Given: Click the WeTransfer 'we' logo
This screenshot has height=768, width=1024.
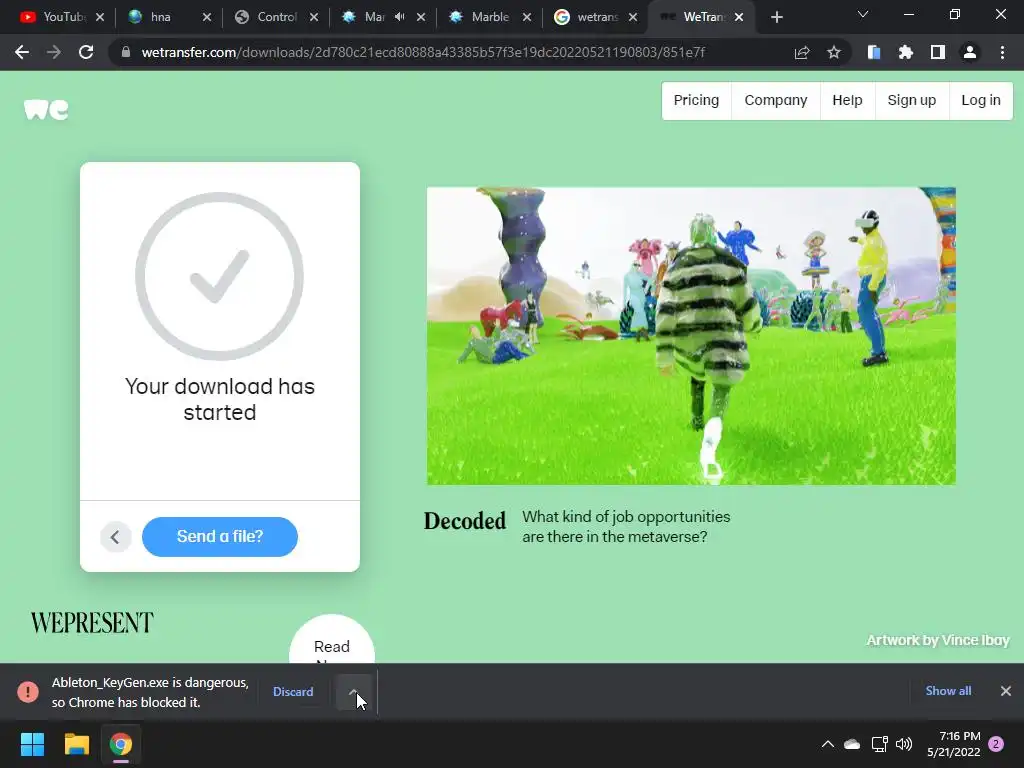Looking at the screenshot, I should 46,109.
